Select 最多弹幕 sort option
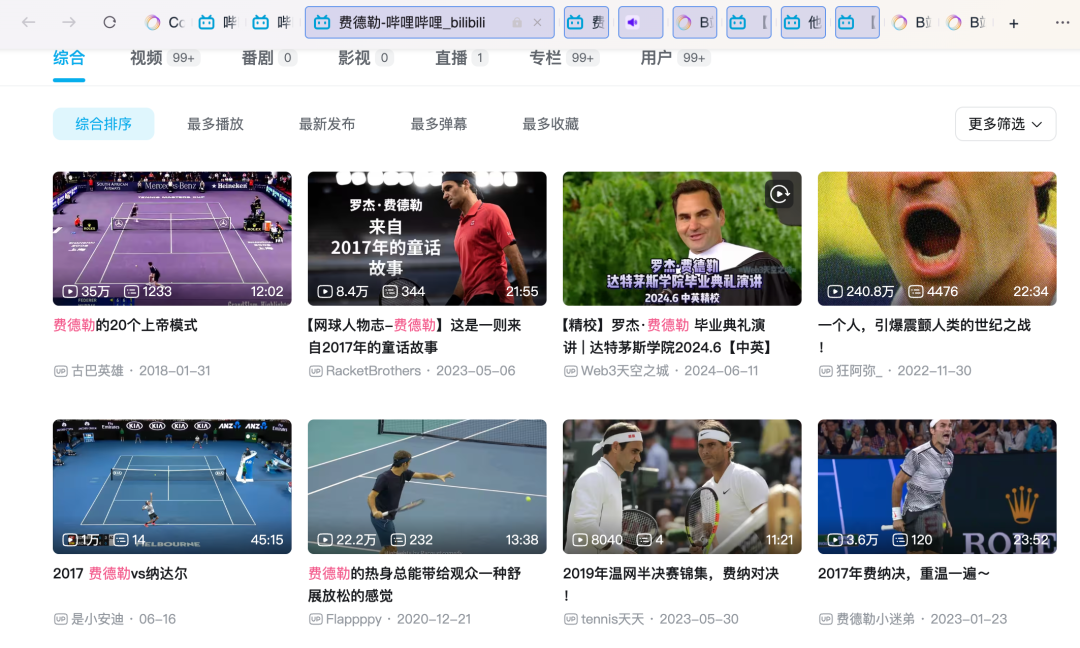This screenshot has width=1080, height=648. pyautogui.click(x=438, y=124)
